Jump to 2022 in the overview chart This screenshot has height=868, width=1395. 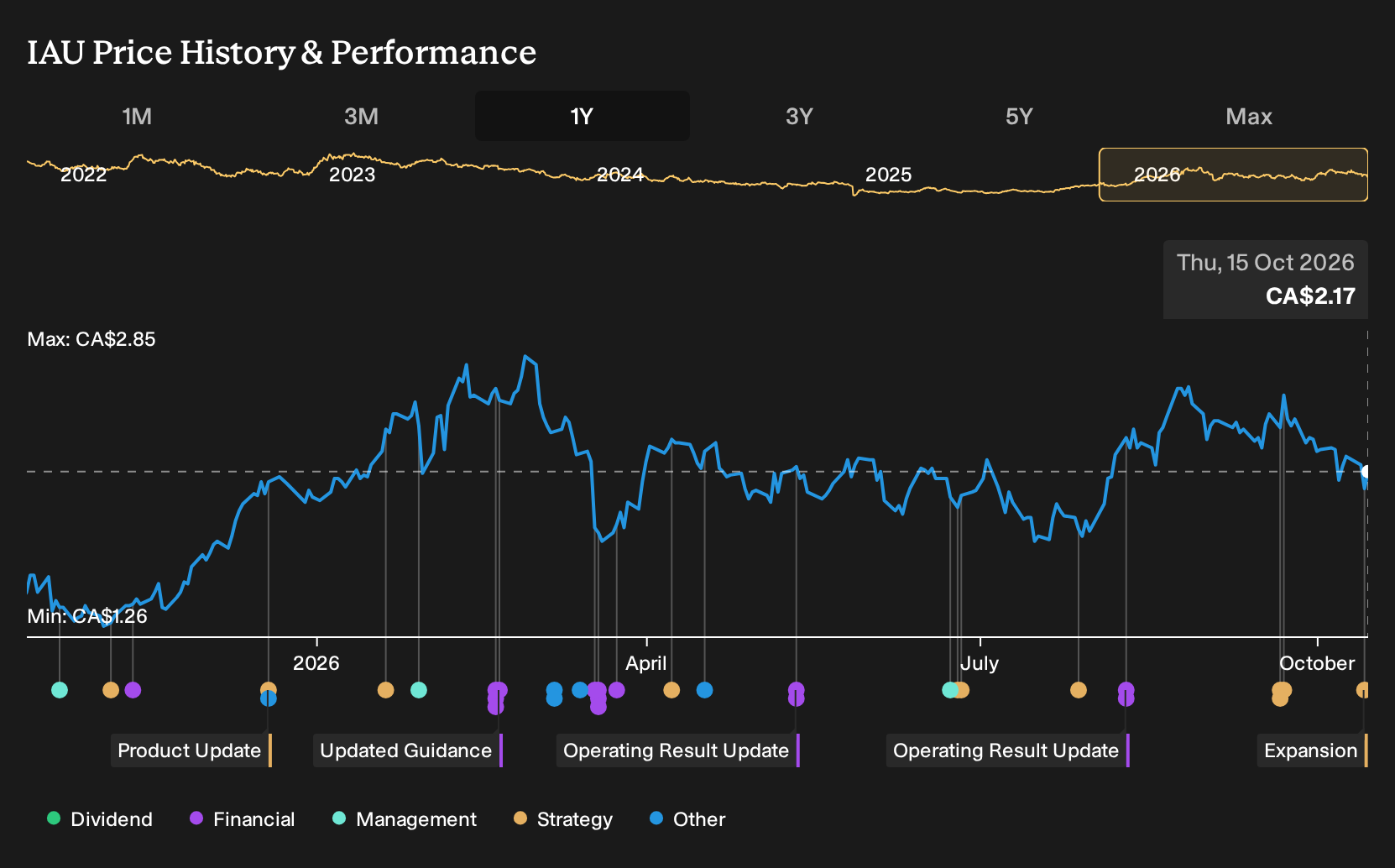[x=84, y=175]
